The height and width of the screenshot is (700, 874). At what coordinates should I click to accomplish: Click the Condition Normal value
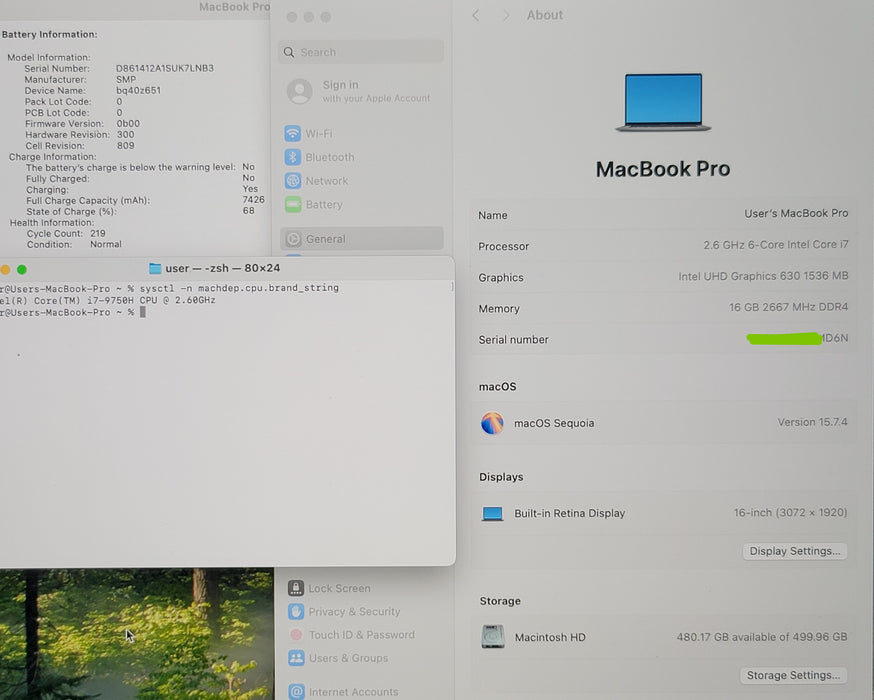click(x=106, y=244)
